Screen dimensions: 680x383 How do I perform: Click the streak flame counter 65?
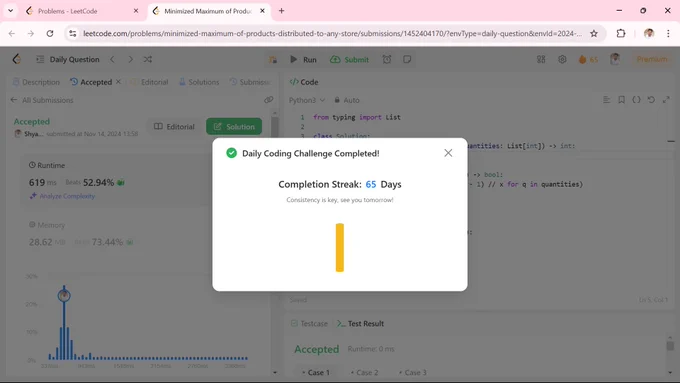tap(588, 59)
